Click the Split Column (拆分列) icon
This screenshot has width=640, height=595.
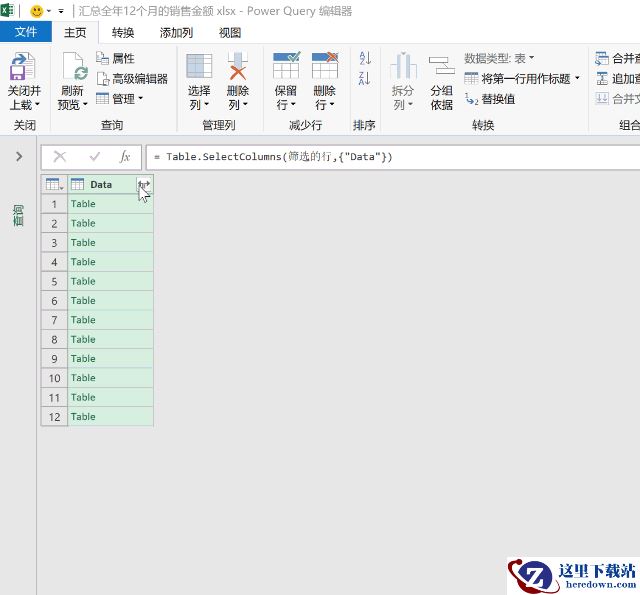pyautogui.click(x=403, y=66)
